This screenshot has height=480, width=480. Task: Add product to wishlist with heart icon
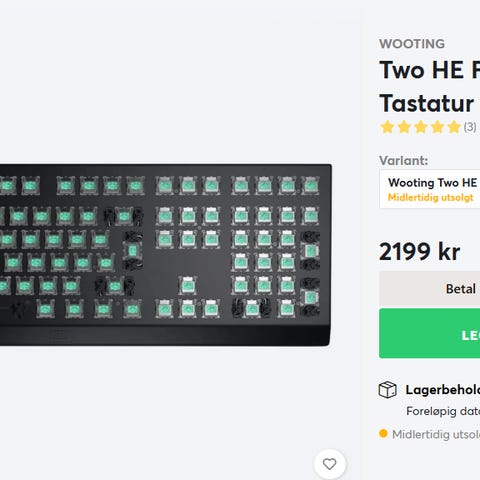coord(330,464)
